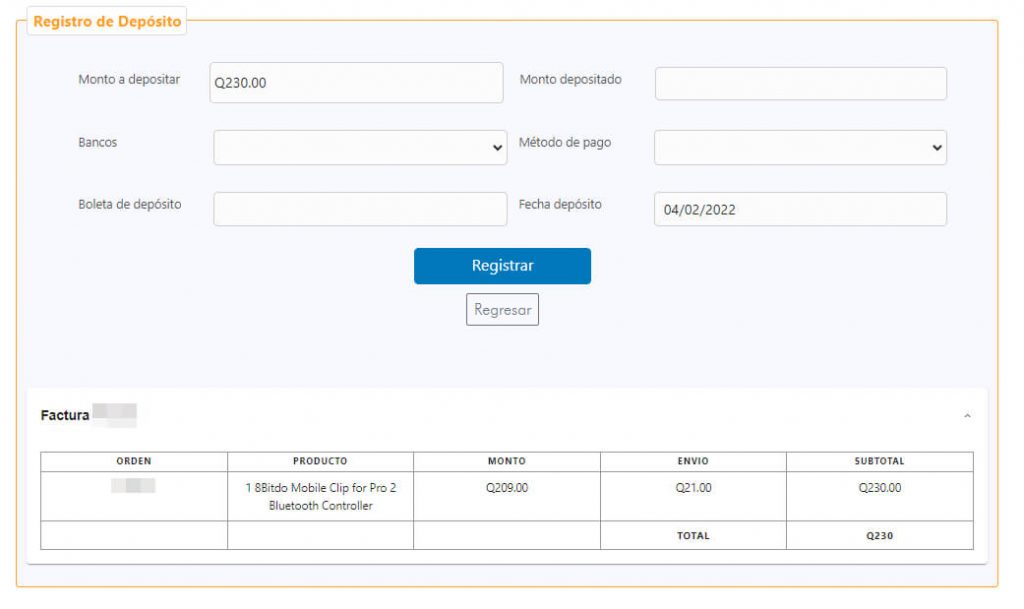The height and width of the screenshot is (609, 1024).
Task: Collapse the Factura panel using the chevron
Action: coord(967,415)
